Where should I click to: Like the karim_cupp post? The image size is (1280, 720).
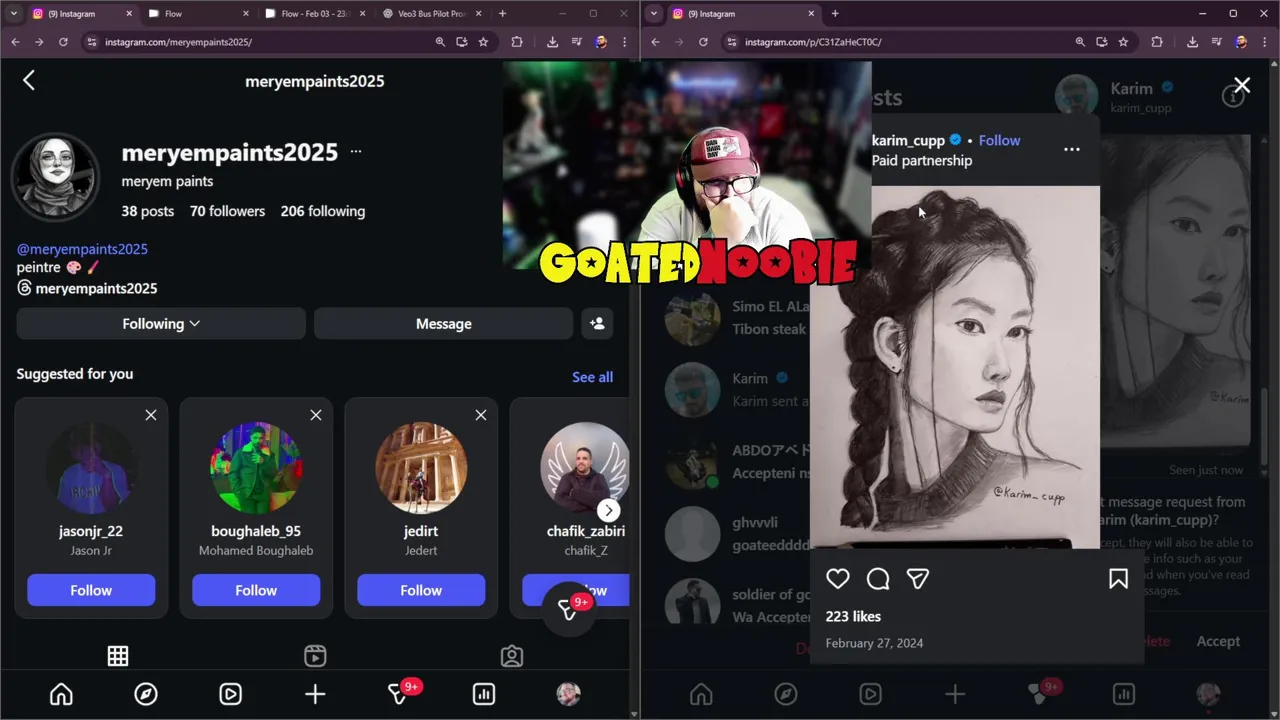pos(838,579)
